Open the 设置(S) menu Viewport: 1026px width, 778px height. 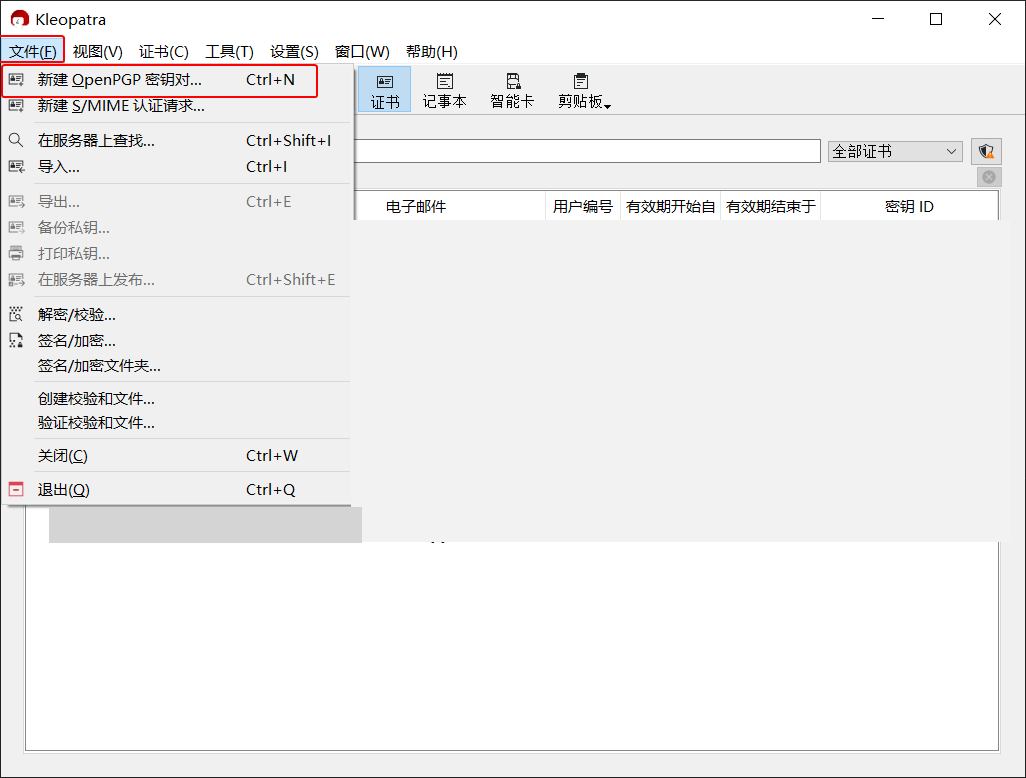tap(294, 51)
